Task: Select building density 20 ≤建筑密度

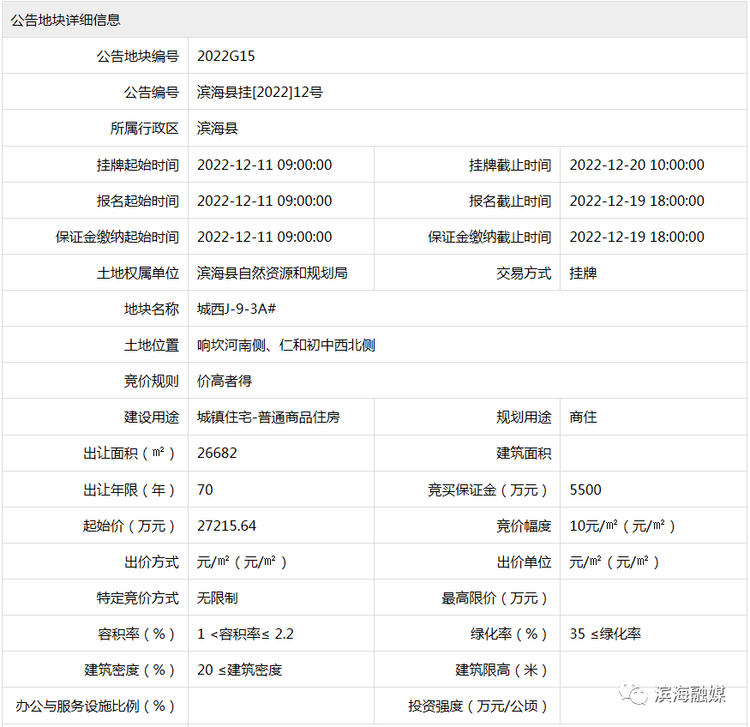Action: point(240,670)
